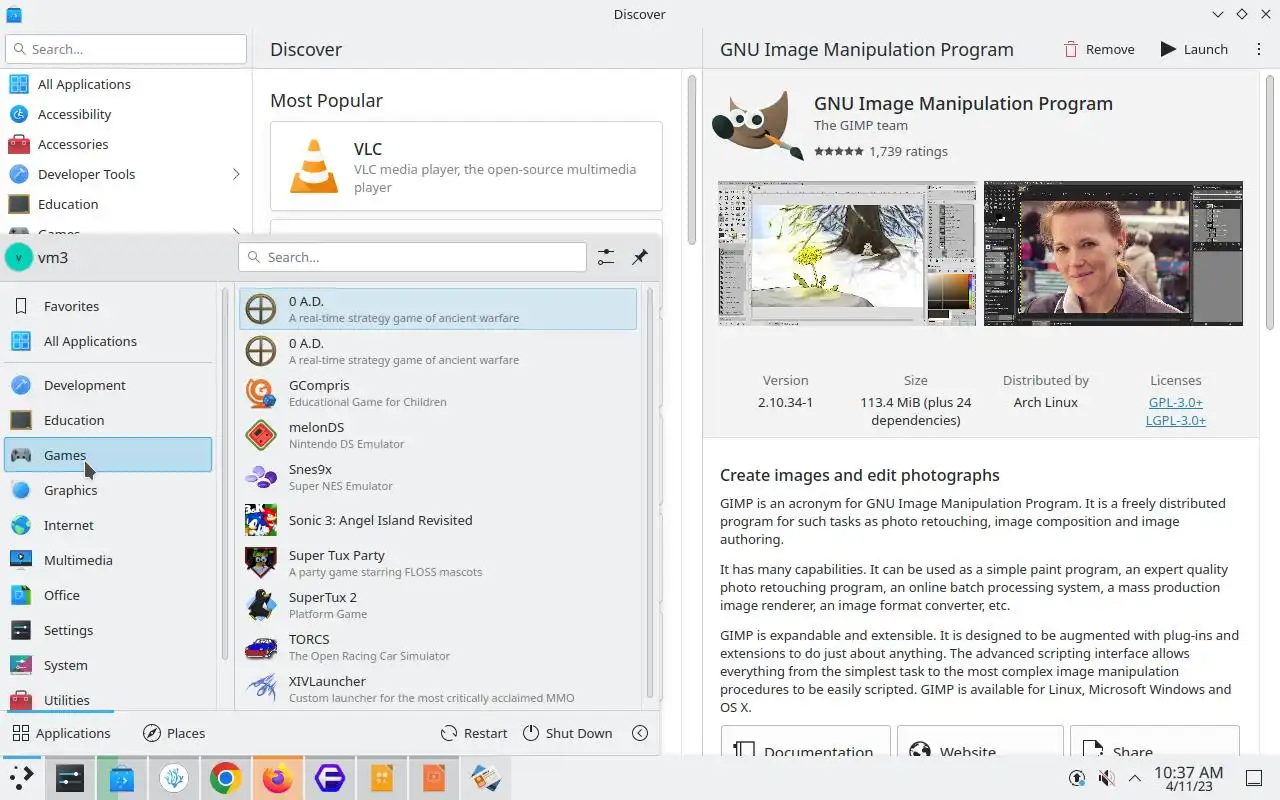The image size is (1280, 800).
Task: Open the business card app in taskbar
Action: pos(485,778)
